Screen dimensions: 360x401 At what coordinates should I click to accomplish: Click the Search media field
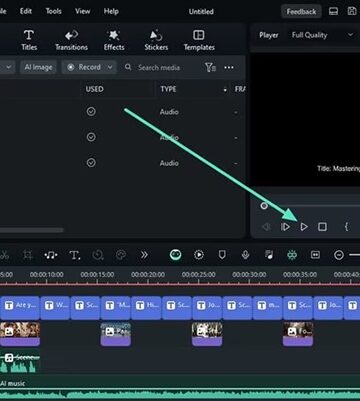(x=159, y=68)
